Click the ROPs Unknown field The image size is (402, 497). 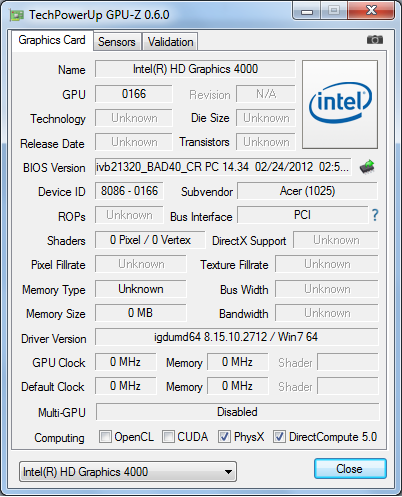tap(129, 215)
